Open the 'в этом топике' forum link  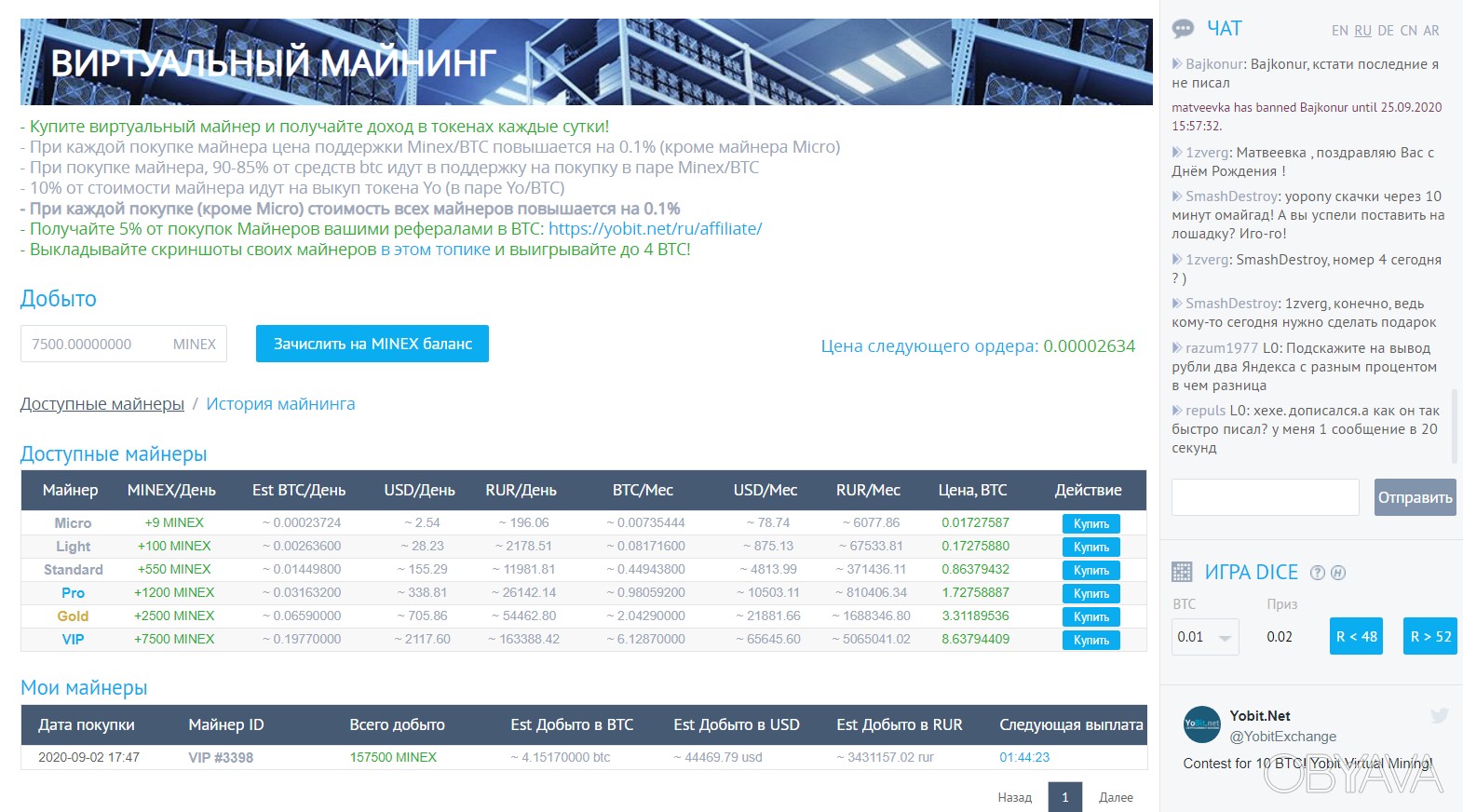click(435, 249)
